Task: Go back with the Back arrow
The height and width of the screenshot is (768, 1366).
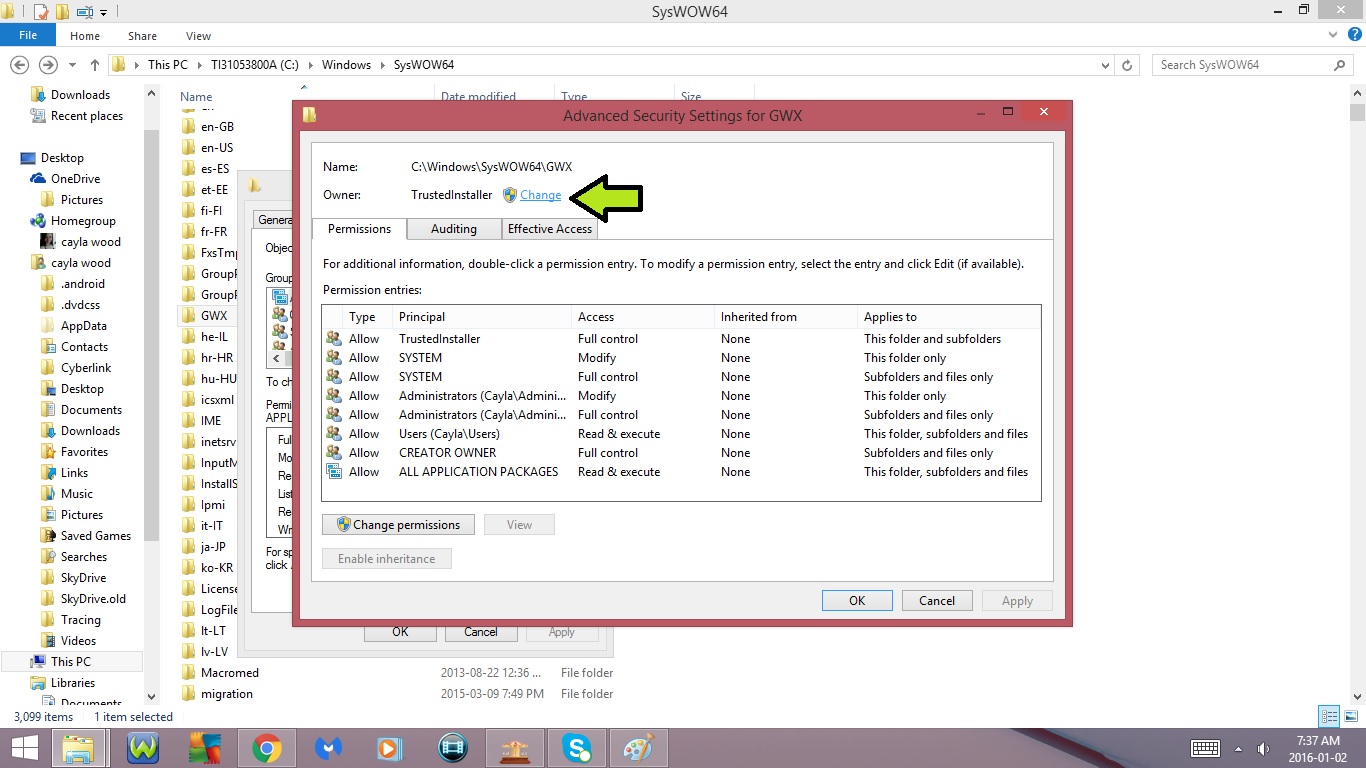Action: pos(19,65)
